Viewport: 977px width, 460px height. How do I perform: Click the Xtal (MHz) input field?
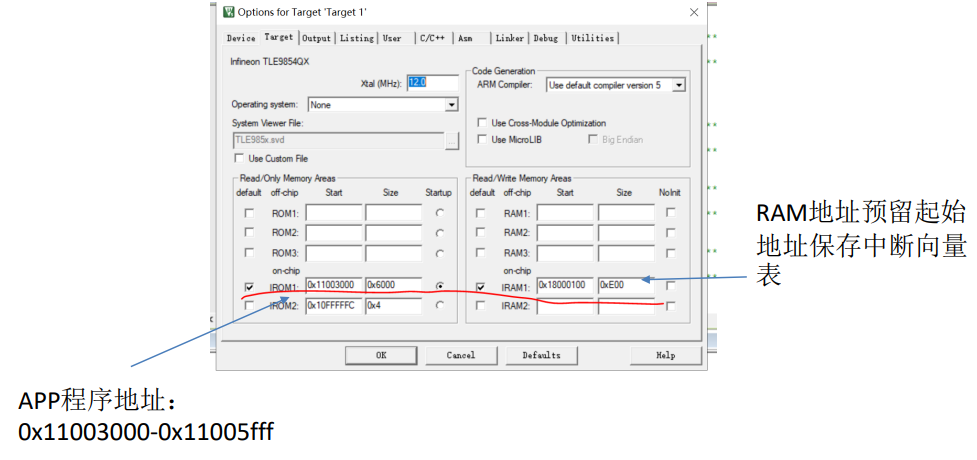[x=433, y=83]
